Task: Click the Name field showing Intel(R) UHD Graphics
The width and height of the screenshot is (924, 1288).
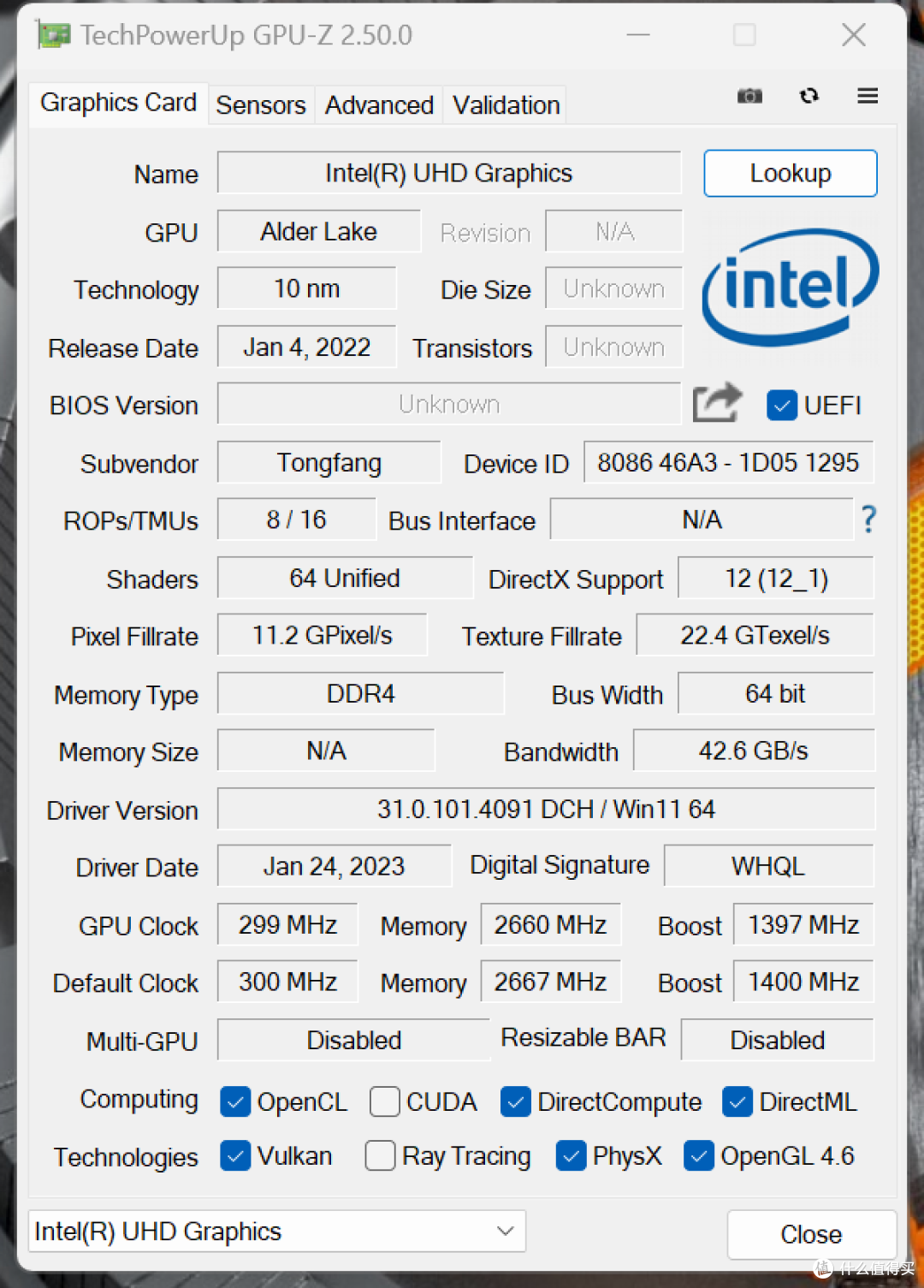Action: tap(449, 173)
